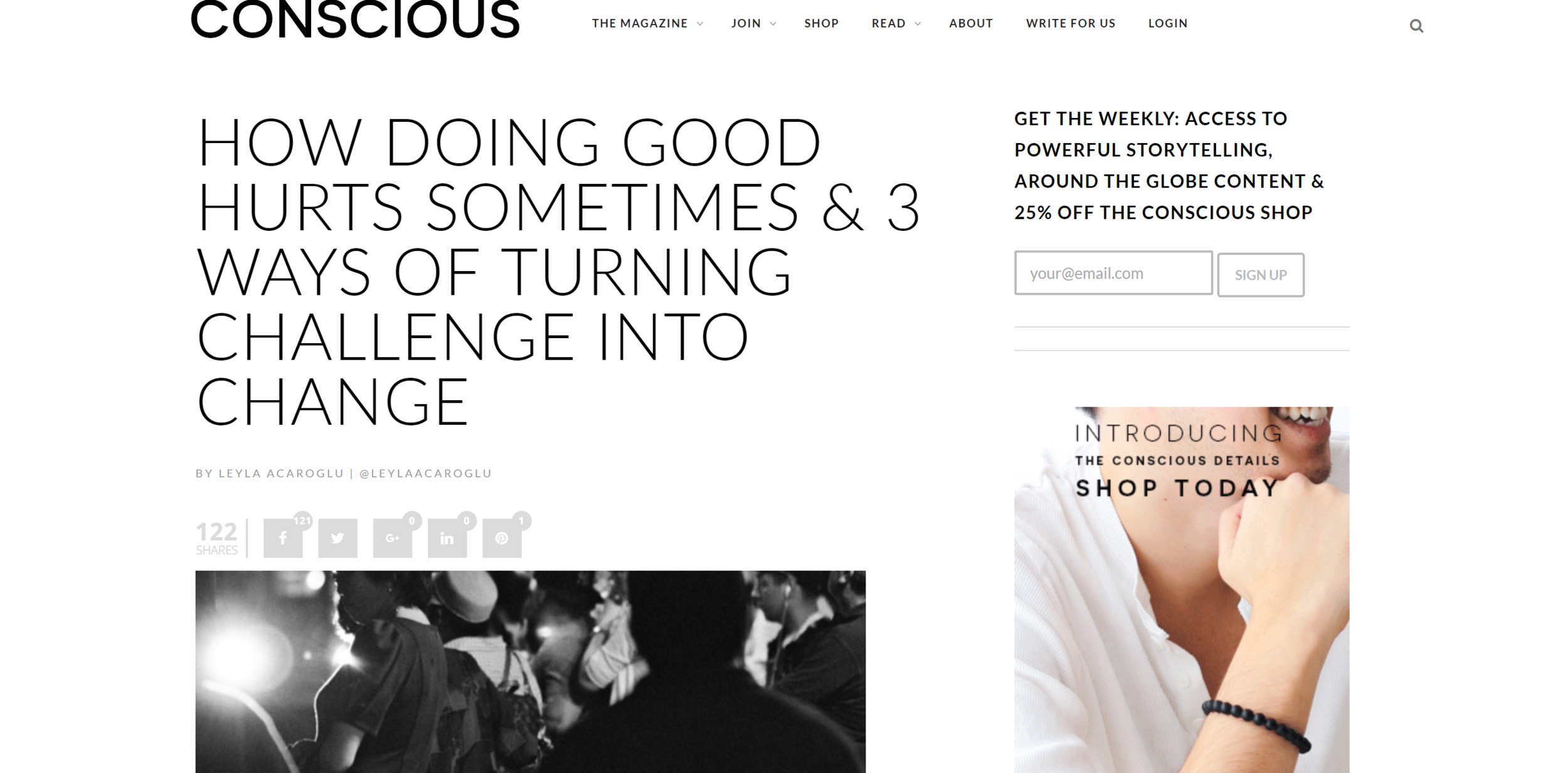Share article on Twitter

coord(337,538)
